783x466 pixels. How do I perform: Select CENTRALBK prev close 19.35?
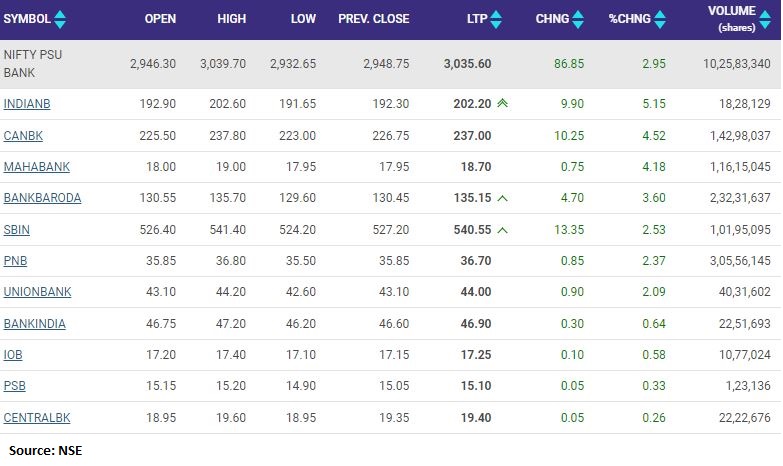394,418
